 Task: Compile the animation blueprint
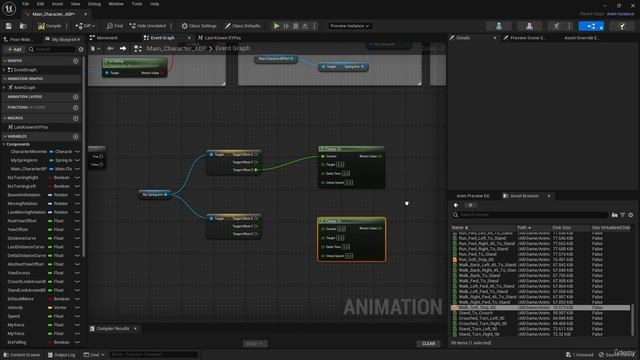[50, 26]
